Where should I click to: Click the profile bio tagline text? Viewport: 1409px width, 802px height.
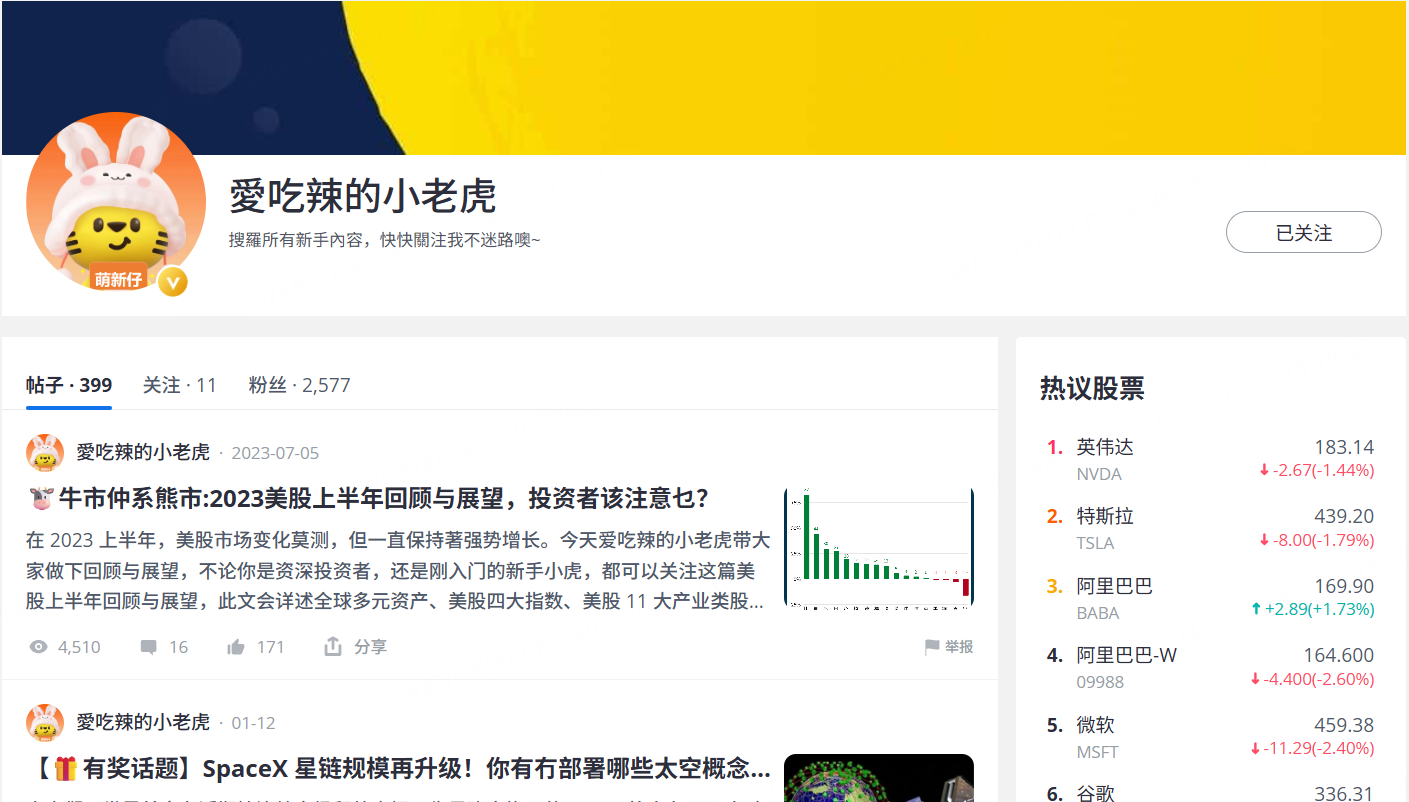pyautogui.click(x=384, y=240)
